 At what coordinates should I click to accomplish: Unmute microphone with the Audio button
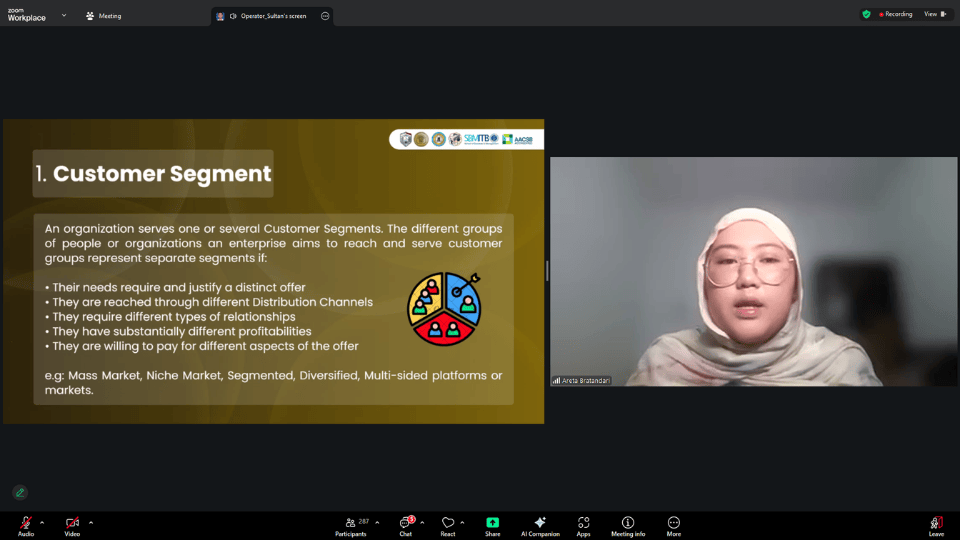(25, 523)
